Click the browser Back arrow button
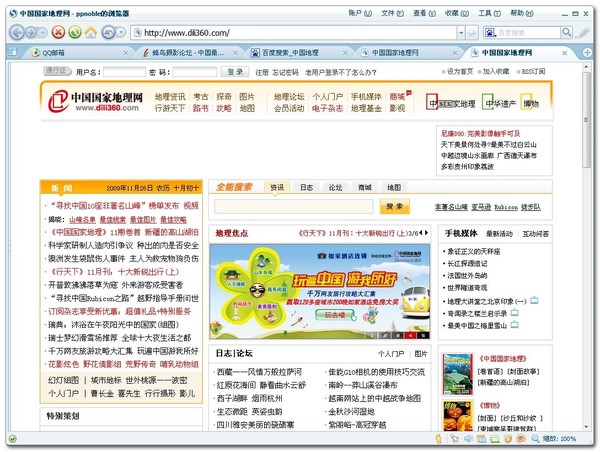 [x=16, y=33]
